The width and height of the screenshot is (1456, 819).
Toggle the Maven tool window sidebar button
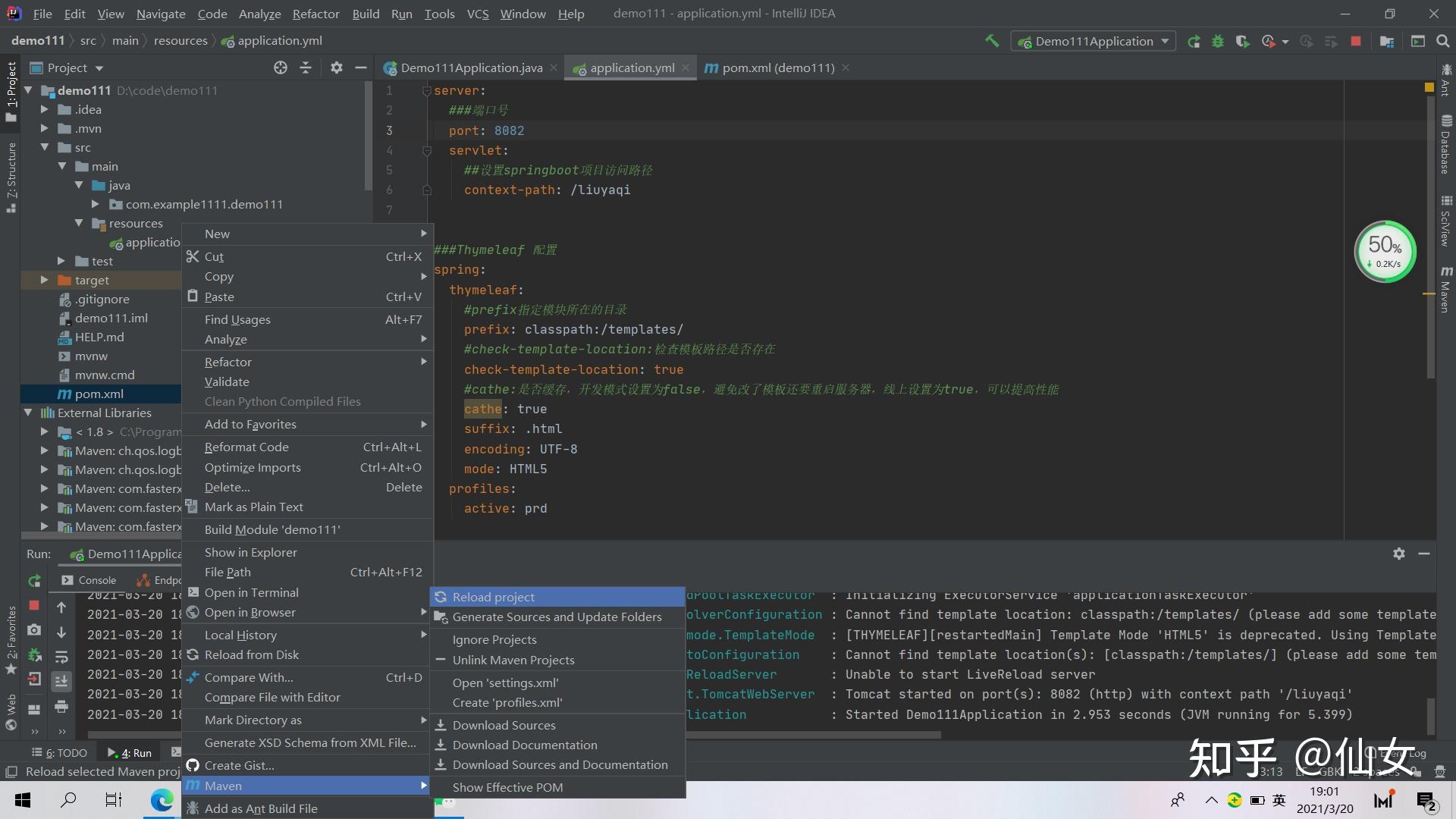[1446, 288]
